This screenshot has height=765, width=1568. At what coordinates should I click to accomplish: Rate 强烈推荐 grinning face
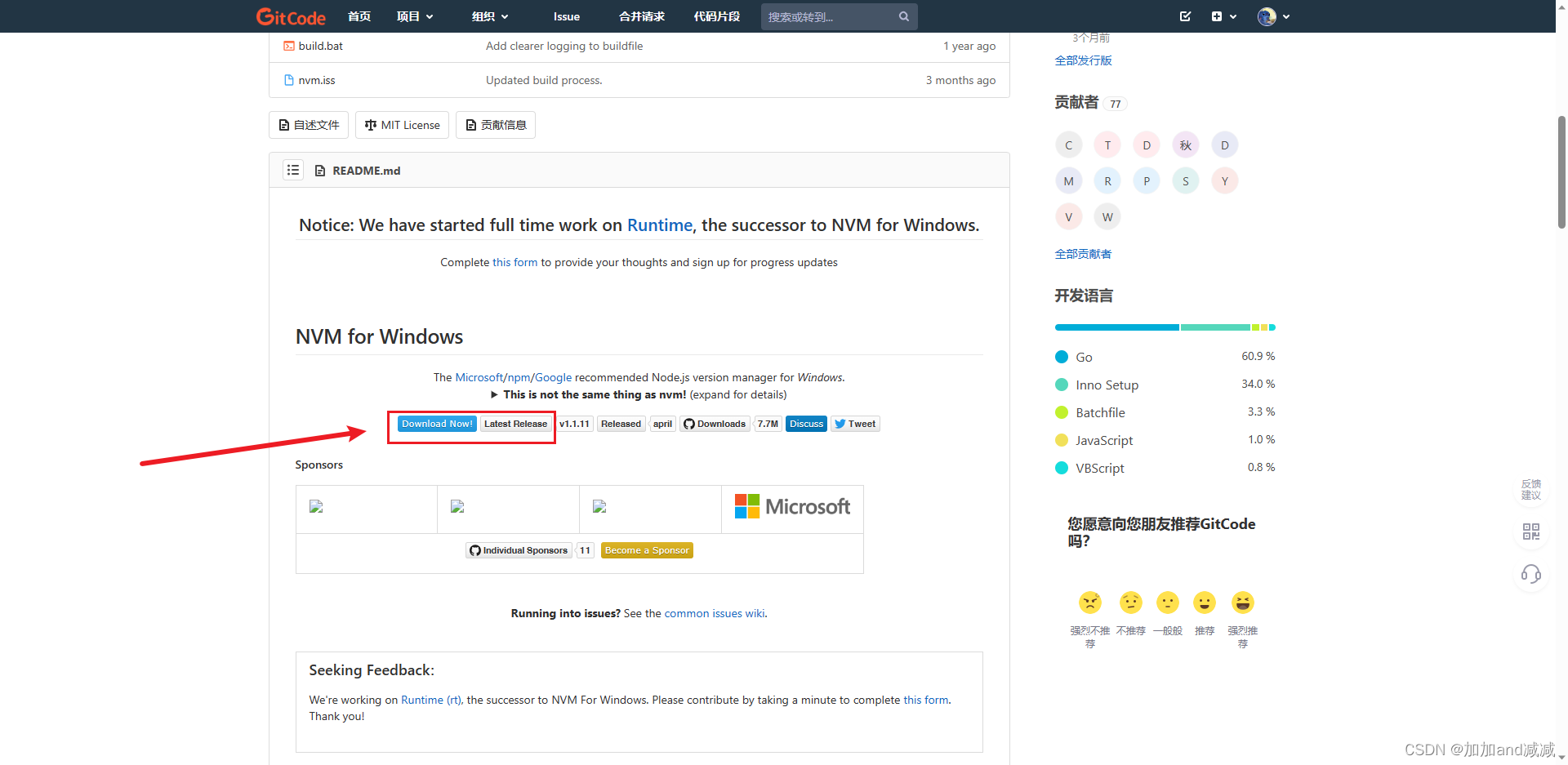tap(1242, 603)
